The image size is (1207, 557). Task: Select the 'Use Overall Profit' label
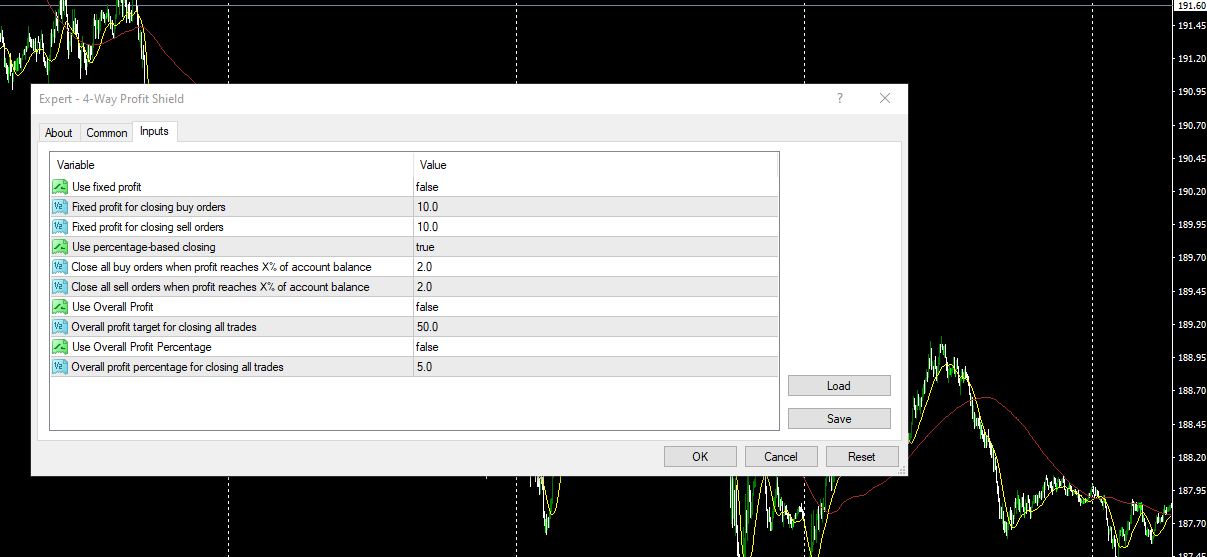pos(113,307)
